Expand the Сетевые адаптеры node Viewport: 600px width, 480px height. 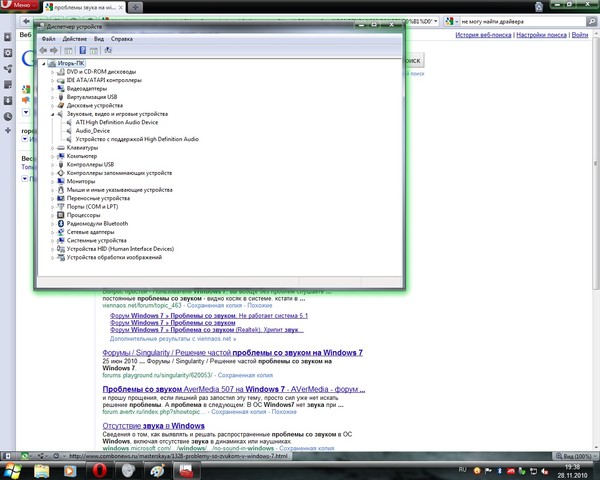[52, 232]
